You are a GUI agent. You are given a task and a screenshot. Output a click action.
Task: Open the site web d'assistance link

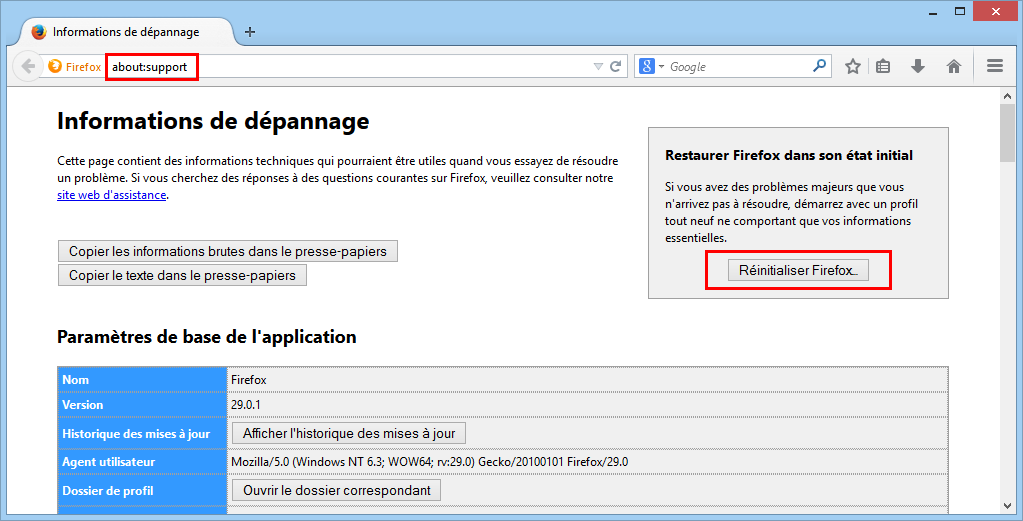tap(112, 195)
